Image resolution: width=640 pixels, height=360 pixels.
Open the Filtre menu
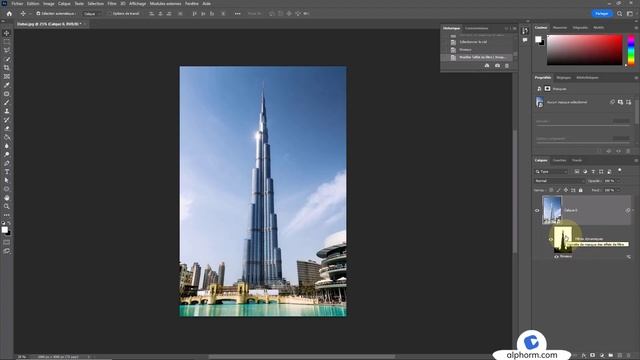point(112,3)
